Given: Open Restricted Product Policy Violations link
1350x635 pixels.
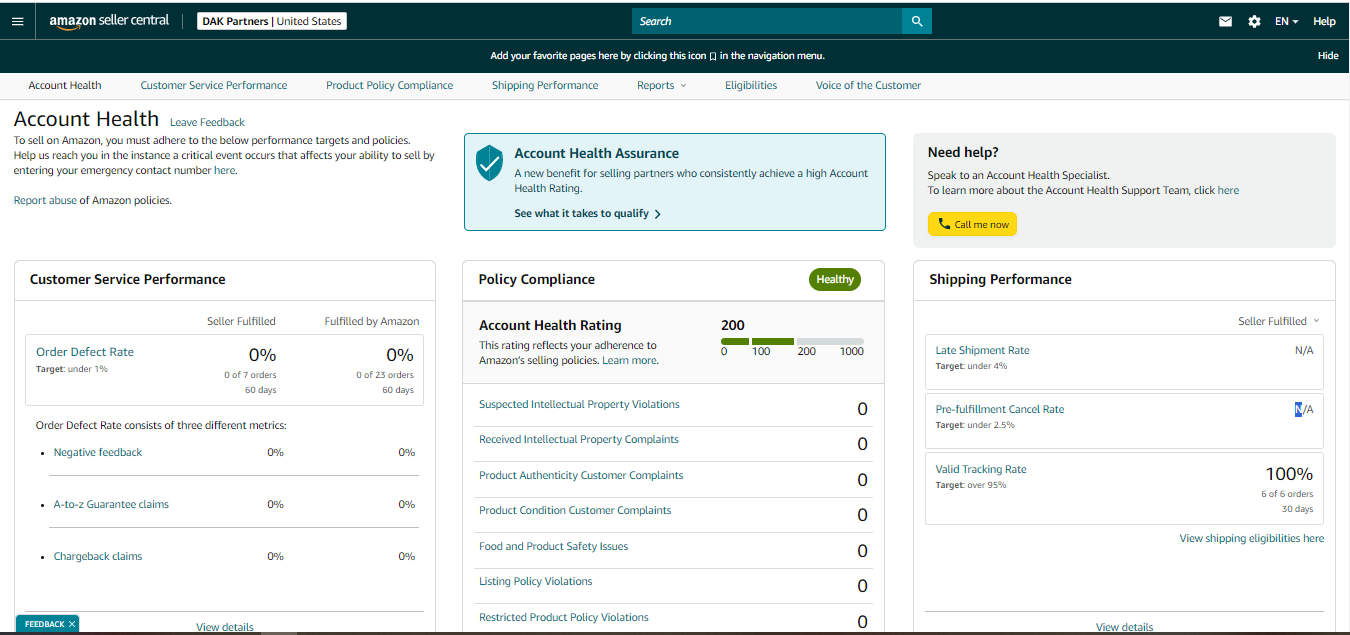Looking at the screenshot, I should (x=564, y=618).
